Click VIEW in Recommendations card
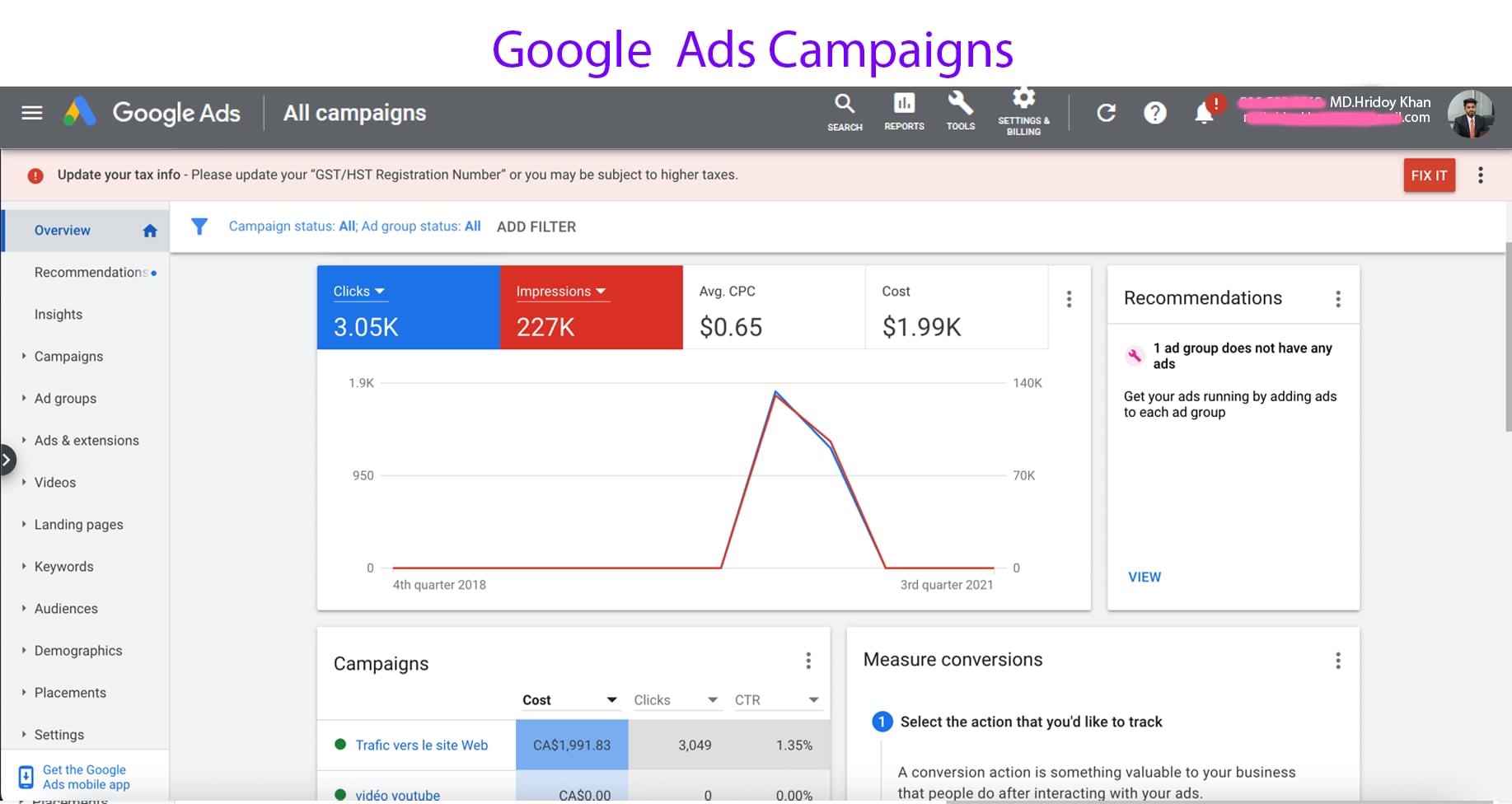The width and height of the screenshot is (1512, 804). coord(1145,577)
